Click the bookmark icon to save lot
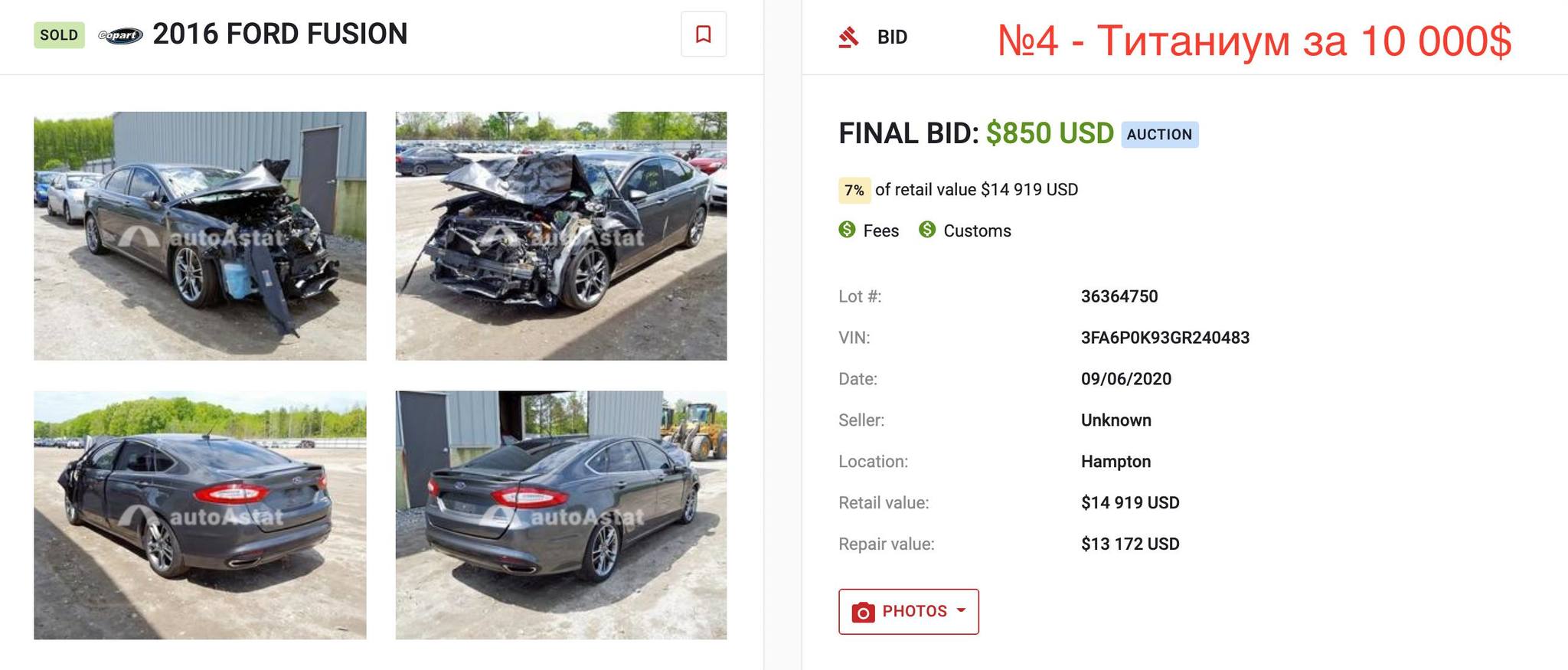Image resolution: width=1568 pixels, height=670 pixels. coord(703,34)
